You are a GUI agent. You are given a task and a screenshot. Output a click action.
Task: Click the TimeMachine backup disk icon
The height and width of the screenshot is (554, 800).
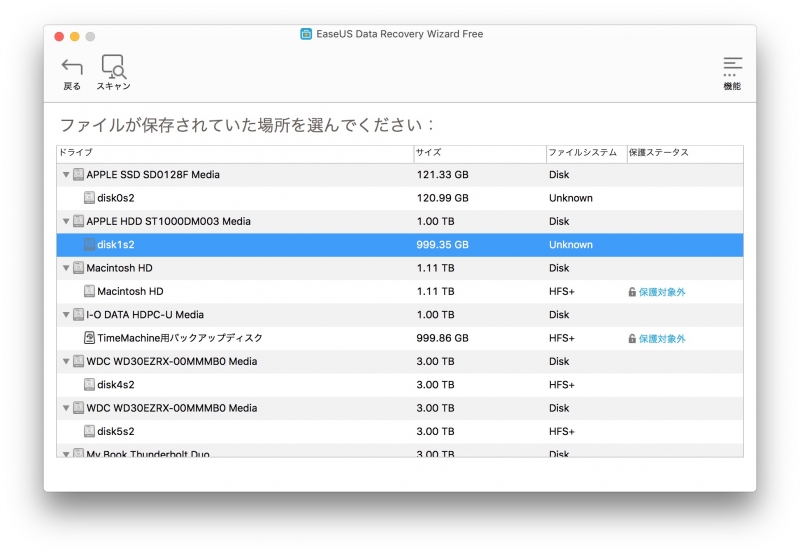click(89, 339)
